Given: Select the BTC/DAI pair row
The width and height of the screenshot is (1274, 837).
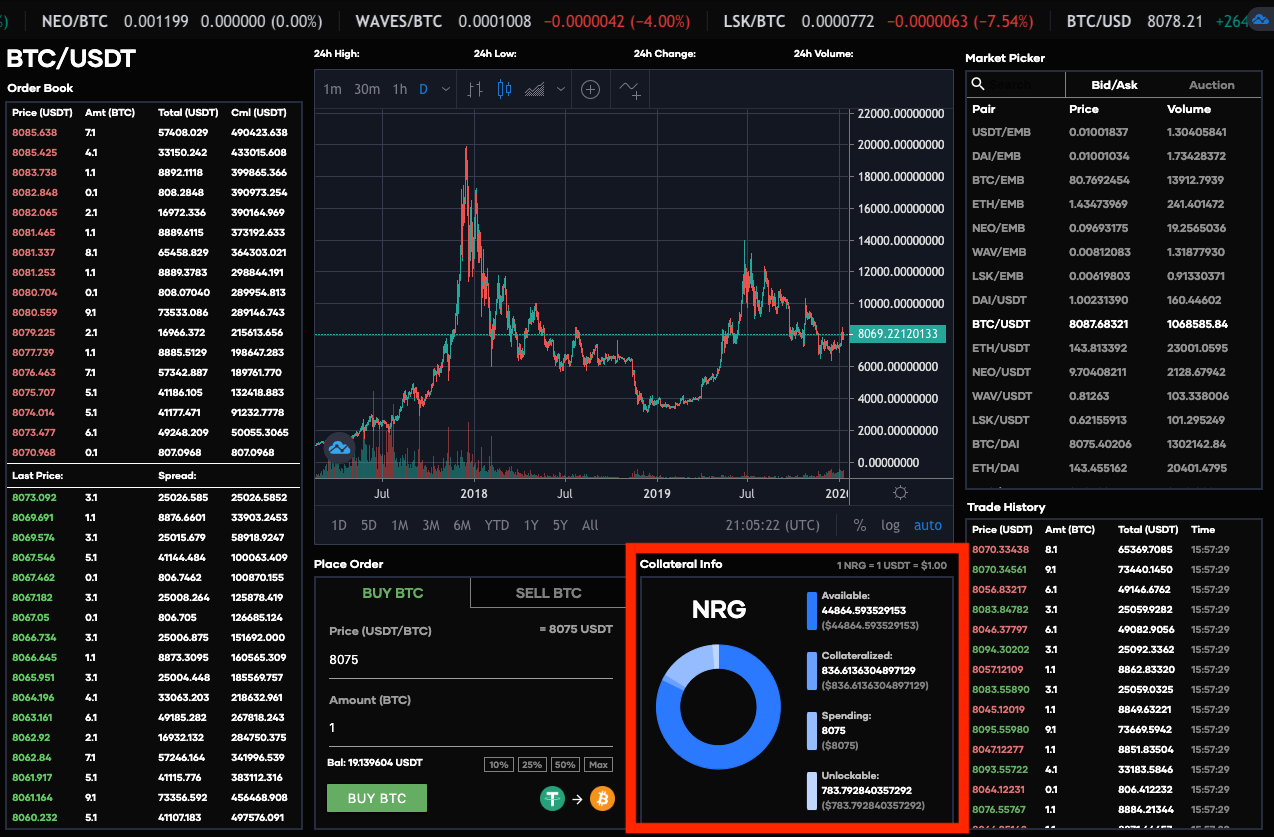Looking at the screenshot, I should point(1114,444).
